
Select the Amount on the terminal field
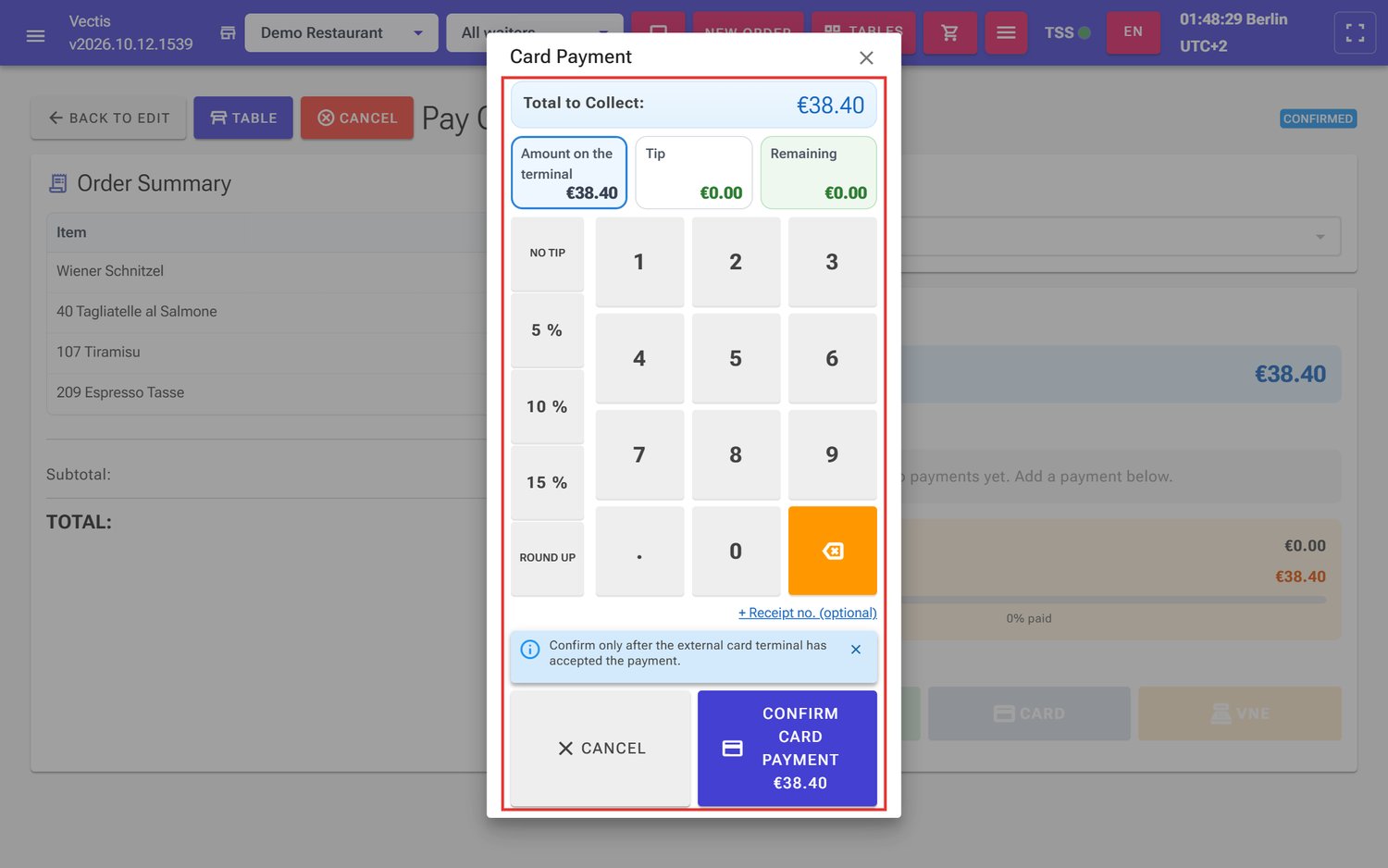(x=569, y=173)
